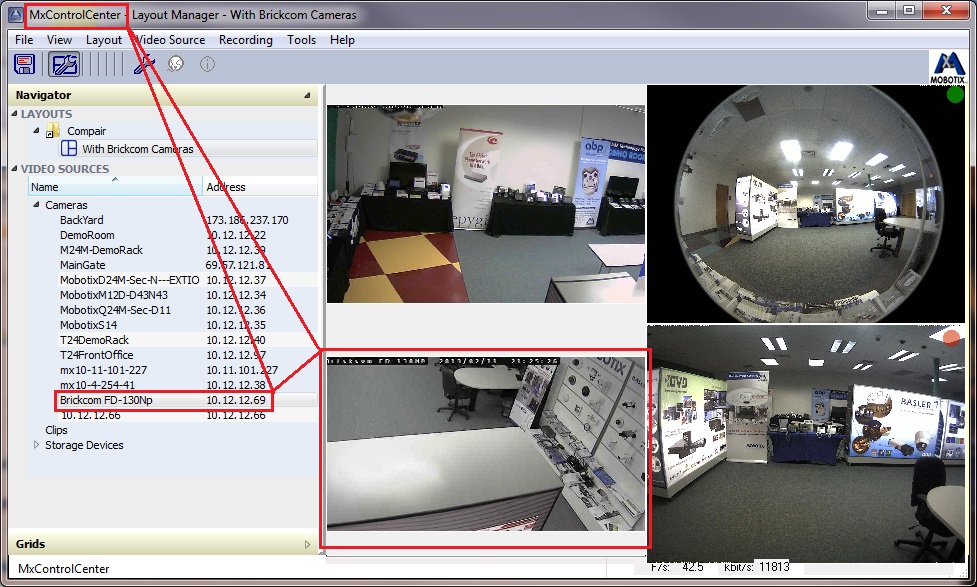Select the MobotixM12D-D43N43 camera
Image resolution: width=977 pixels, height=587 pixels.
[x=114, y=295]
